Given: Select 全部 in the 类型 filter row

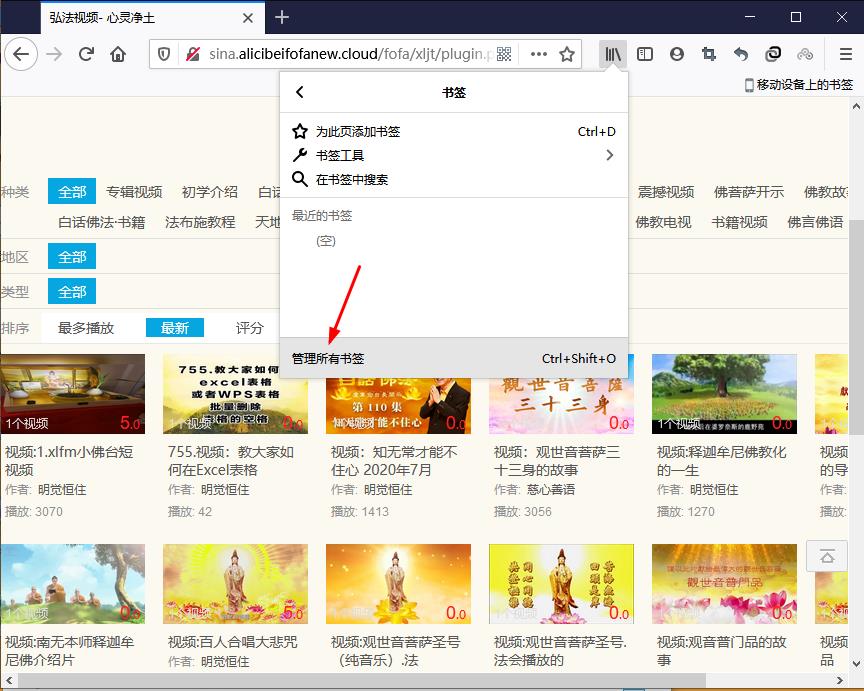Looking at the screenshot, I should click(x=72, y=291).
